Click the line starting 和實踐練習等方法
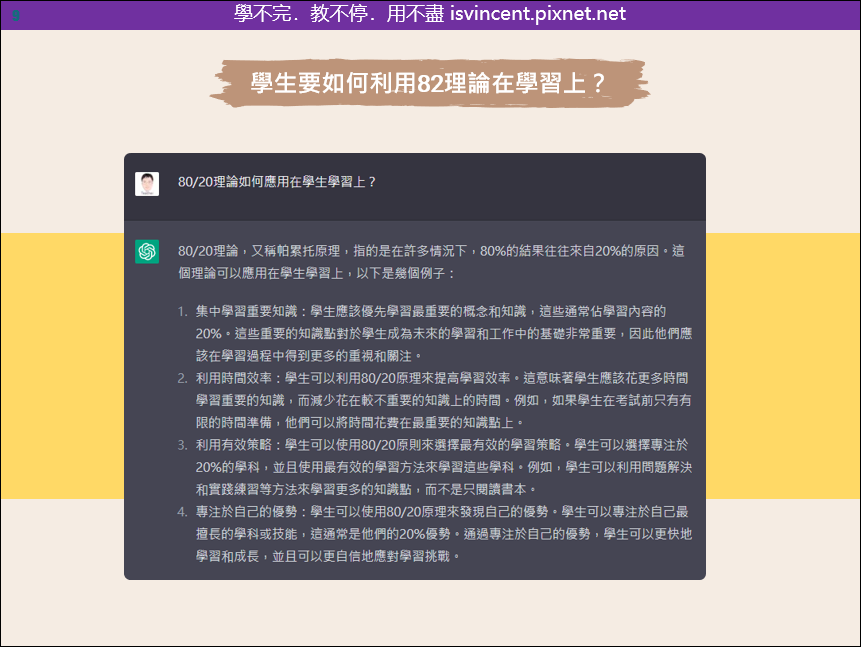861x647 pixels. (366, 489)
